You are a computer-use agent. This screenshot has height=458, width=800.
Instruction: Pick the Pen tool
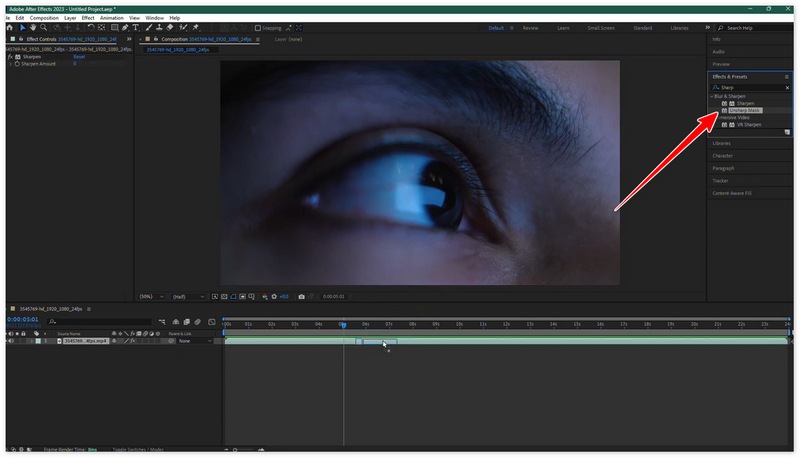[x=123, y=28]
